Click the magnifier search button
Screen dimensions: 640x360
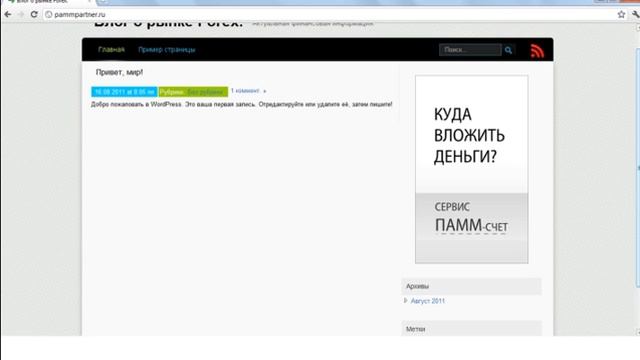pyautogui.click(x=508, y=50)
